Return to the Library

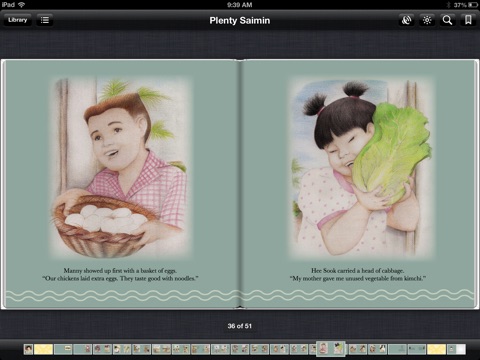tap(18, 20)
